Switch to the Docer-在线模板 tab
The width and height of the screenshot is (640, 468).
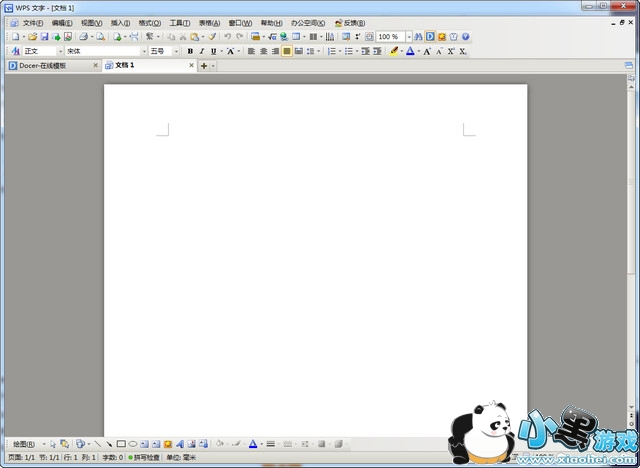50,66
